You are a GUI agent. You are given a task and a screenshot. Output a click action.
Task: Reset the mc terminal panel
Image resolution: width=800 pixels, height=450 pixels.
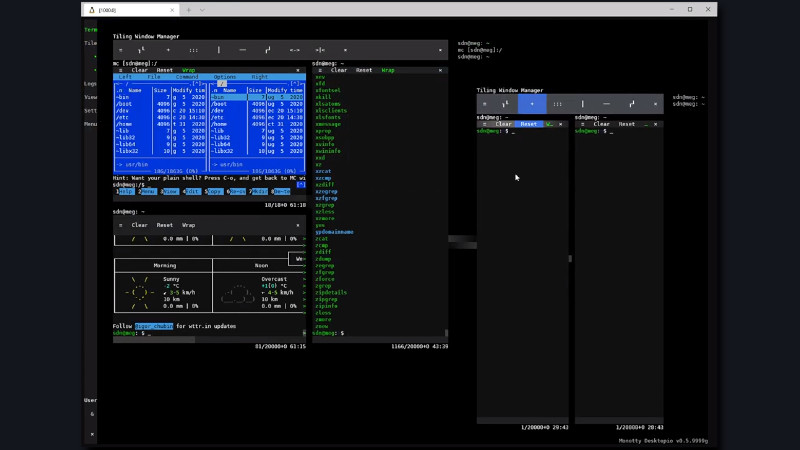[x=164, y=70]
